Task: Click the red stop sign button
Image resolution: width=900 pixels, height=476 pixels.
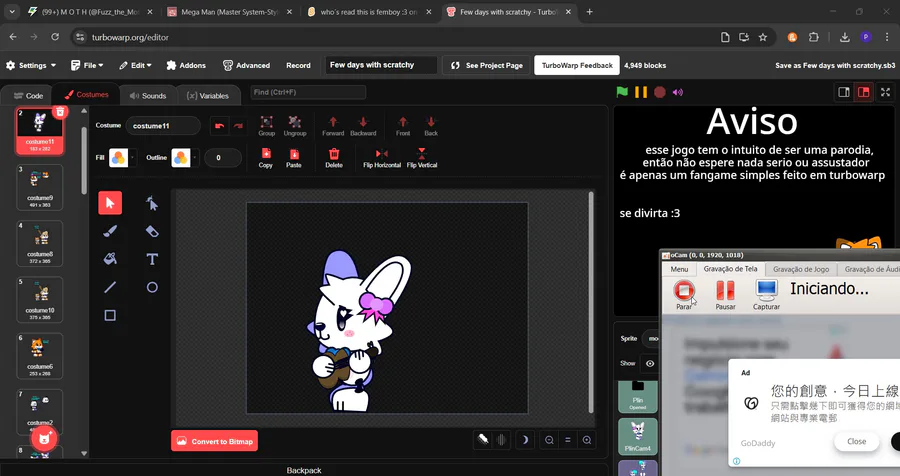Action: point(660,92)
